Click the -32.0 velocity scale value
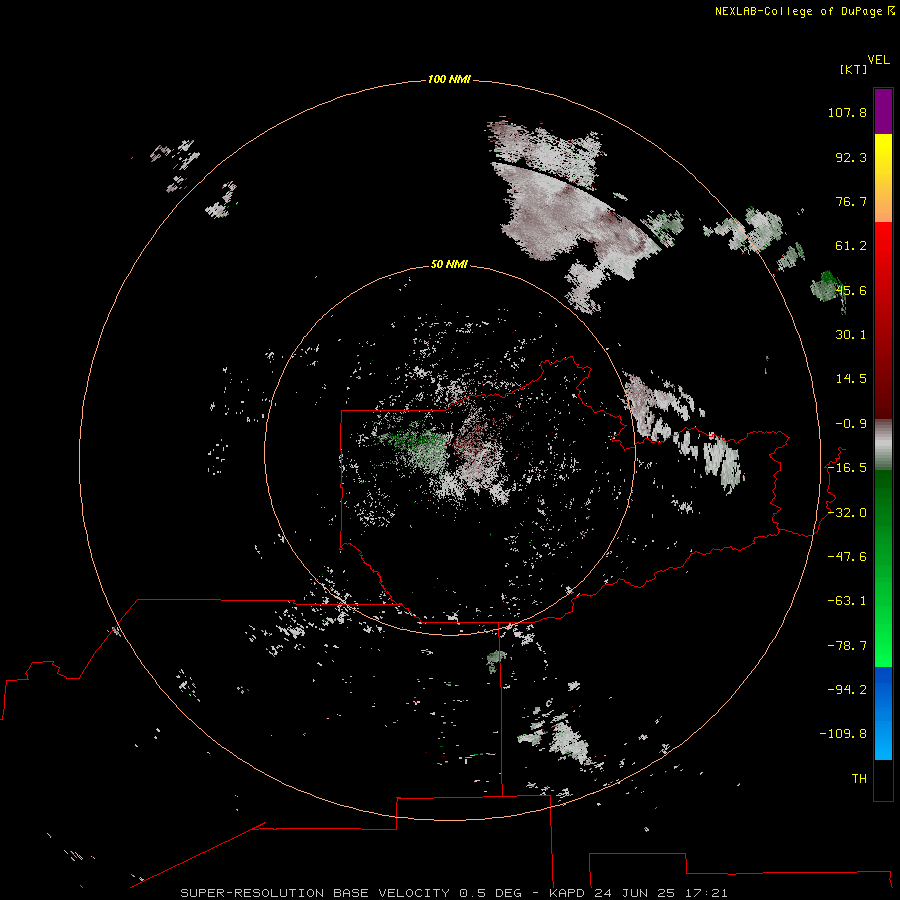 pyautogui.click(x=847, y=513)
